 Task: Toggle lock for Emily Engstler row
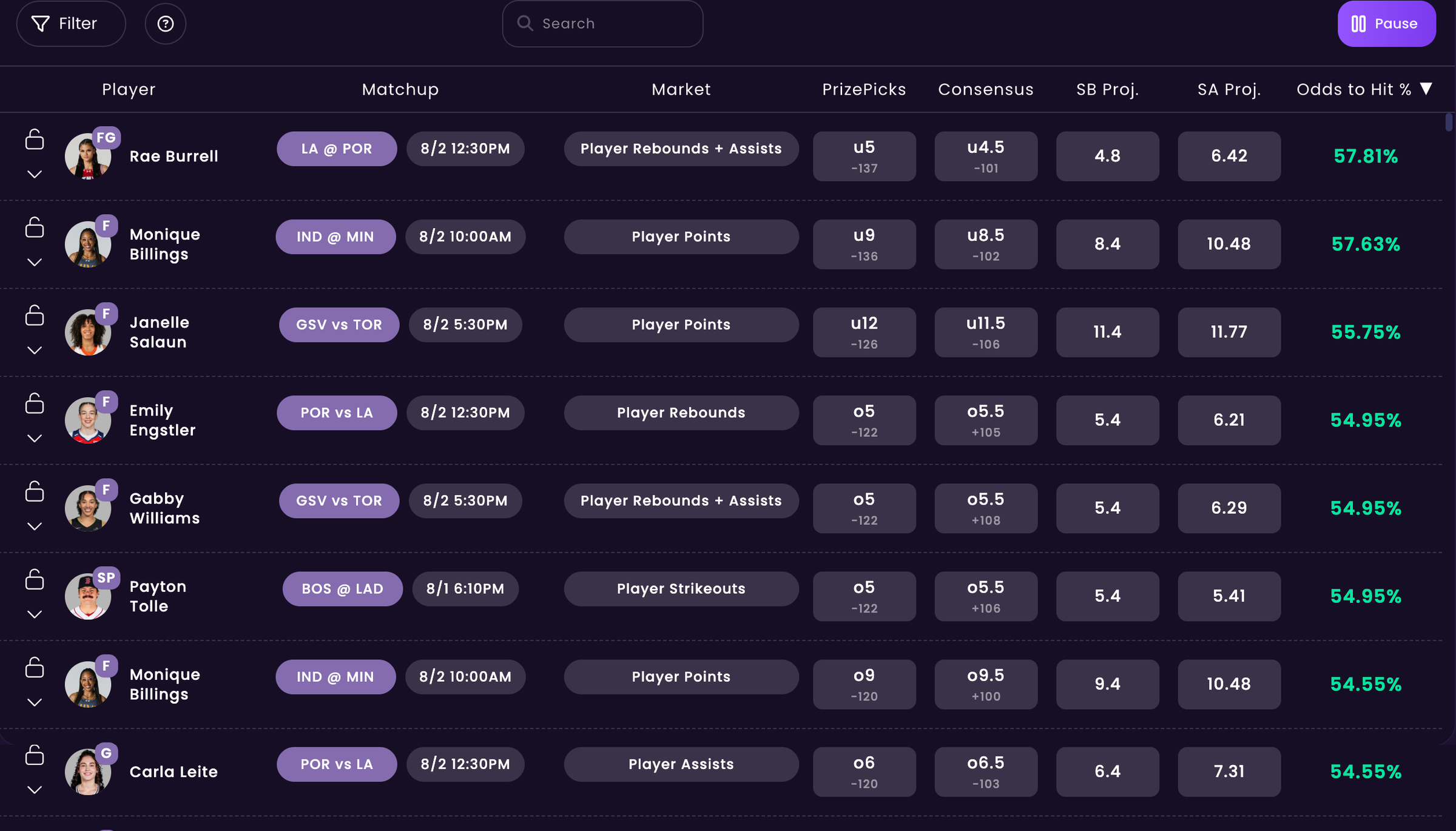35,403
